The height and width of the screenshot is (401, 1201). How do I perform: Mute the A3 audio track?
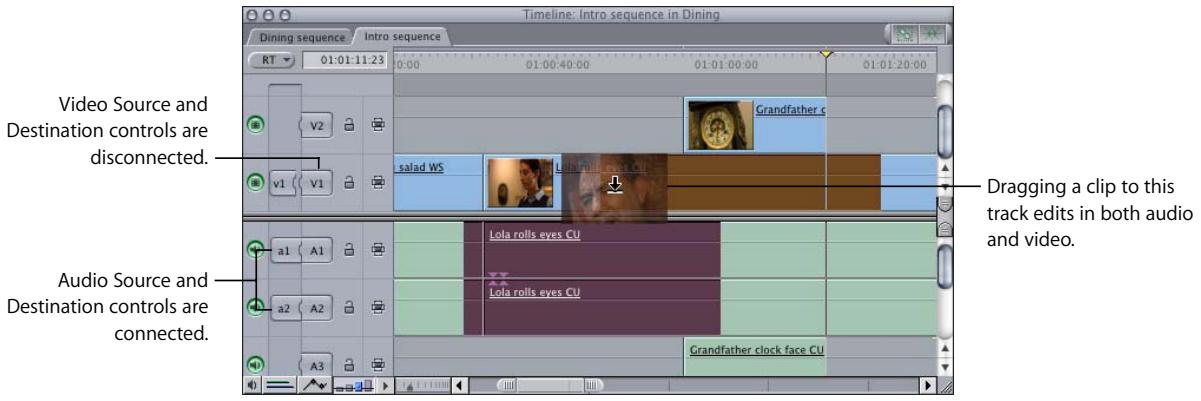click(256, 364)
